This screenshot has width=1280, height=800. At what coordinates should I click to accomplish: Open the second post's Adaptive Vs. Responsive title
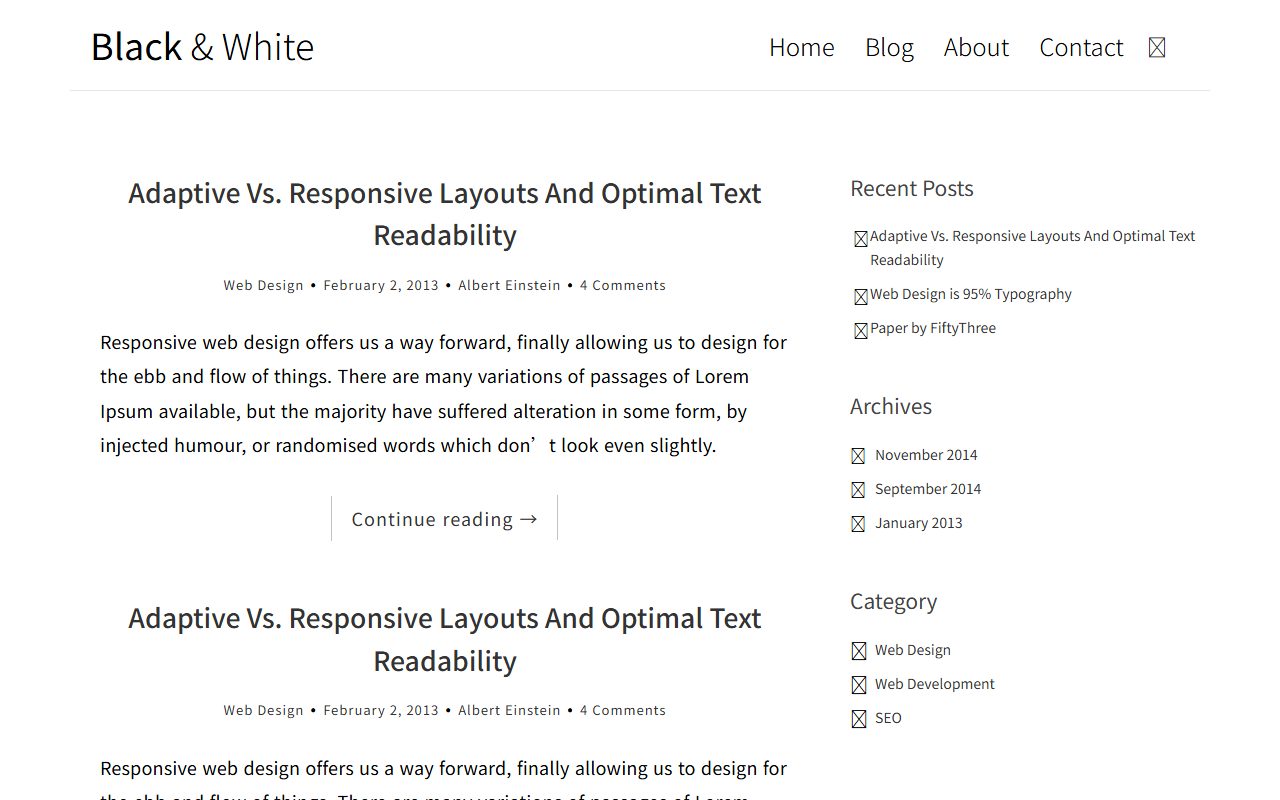pos(445,639)
